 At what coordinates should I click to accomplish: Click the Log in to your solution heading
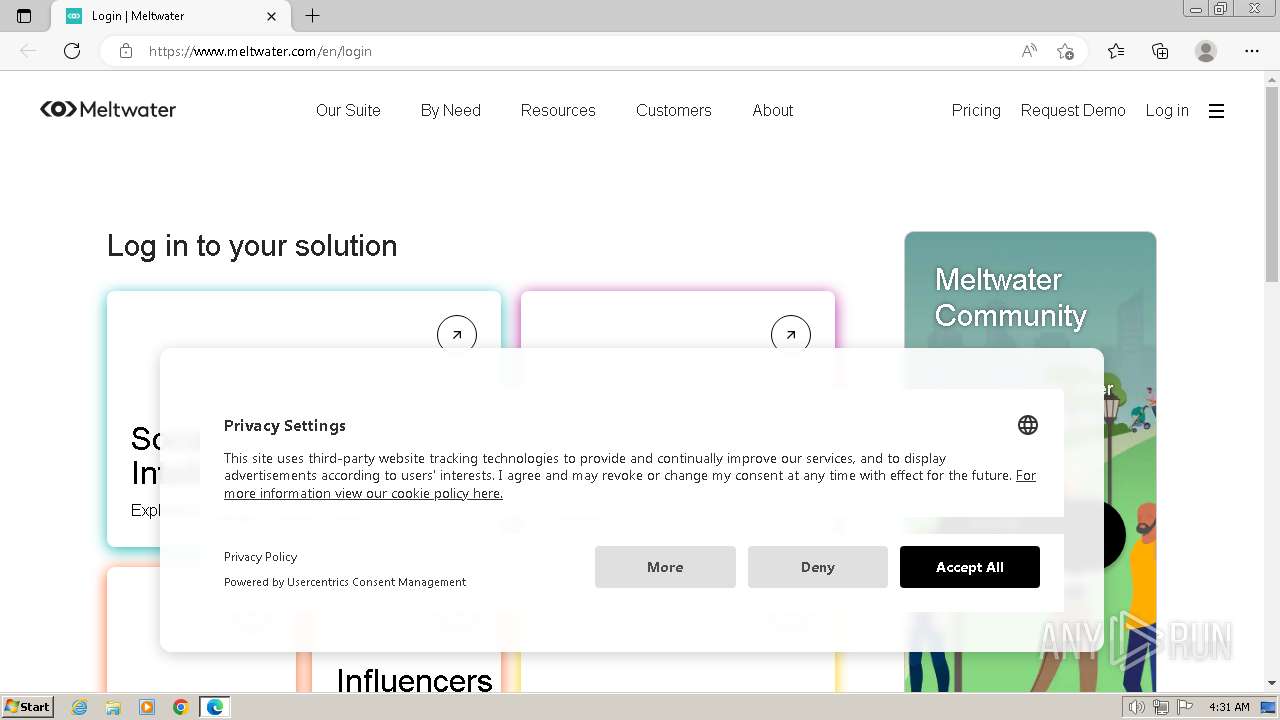[252, 246]
